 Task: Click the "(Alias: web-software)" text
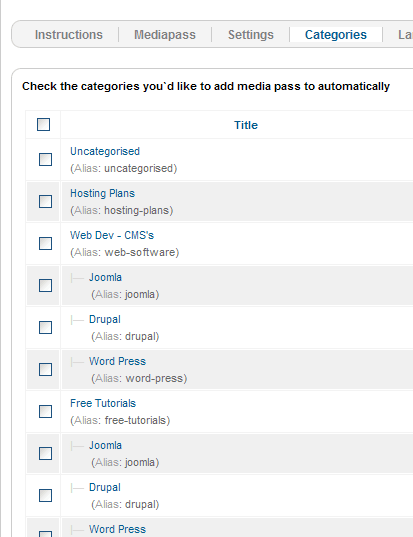click(125, 252)
